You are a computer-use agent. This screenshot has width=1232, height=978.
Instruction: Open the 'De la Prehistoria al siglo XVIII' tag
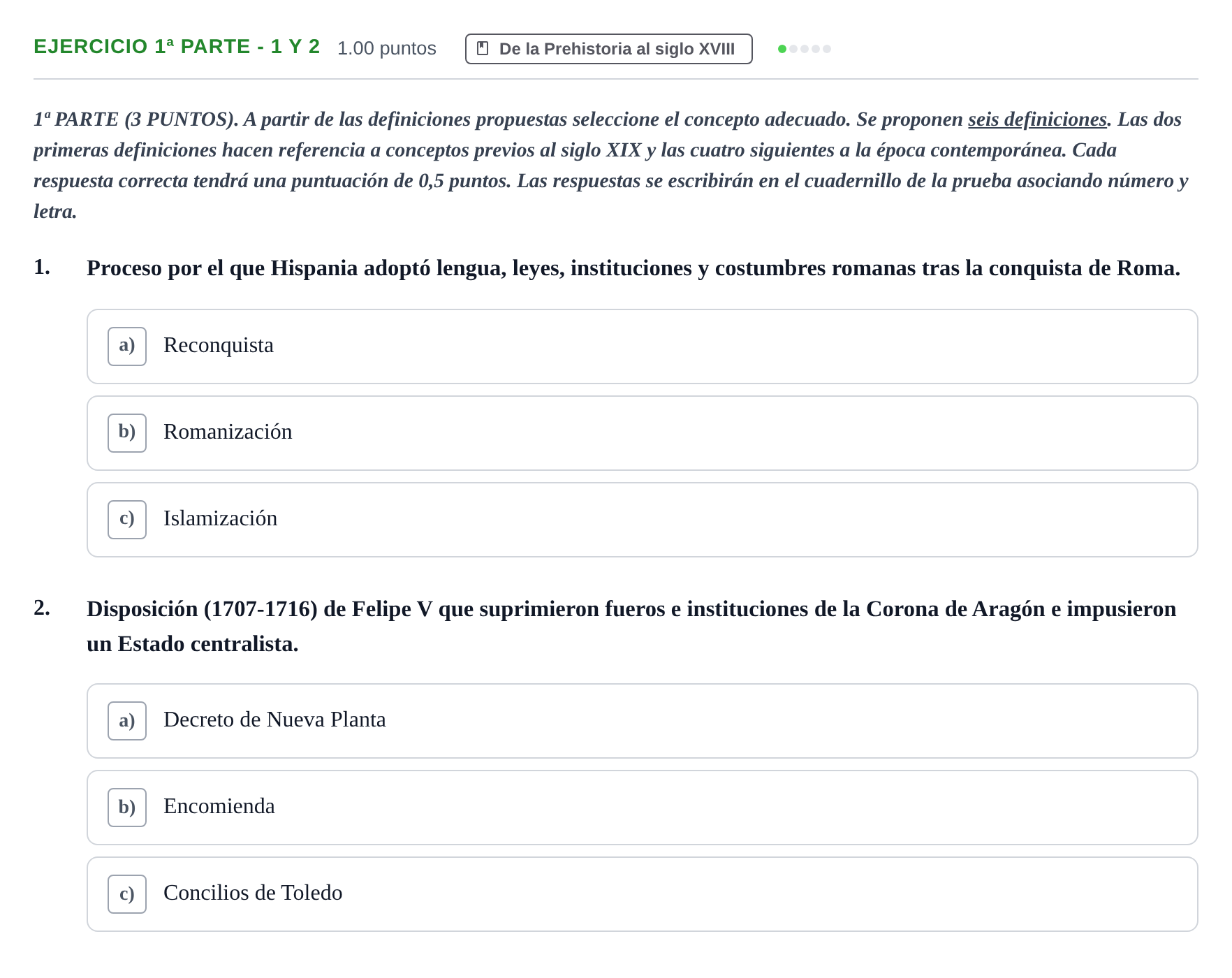click(608, 49)
